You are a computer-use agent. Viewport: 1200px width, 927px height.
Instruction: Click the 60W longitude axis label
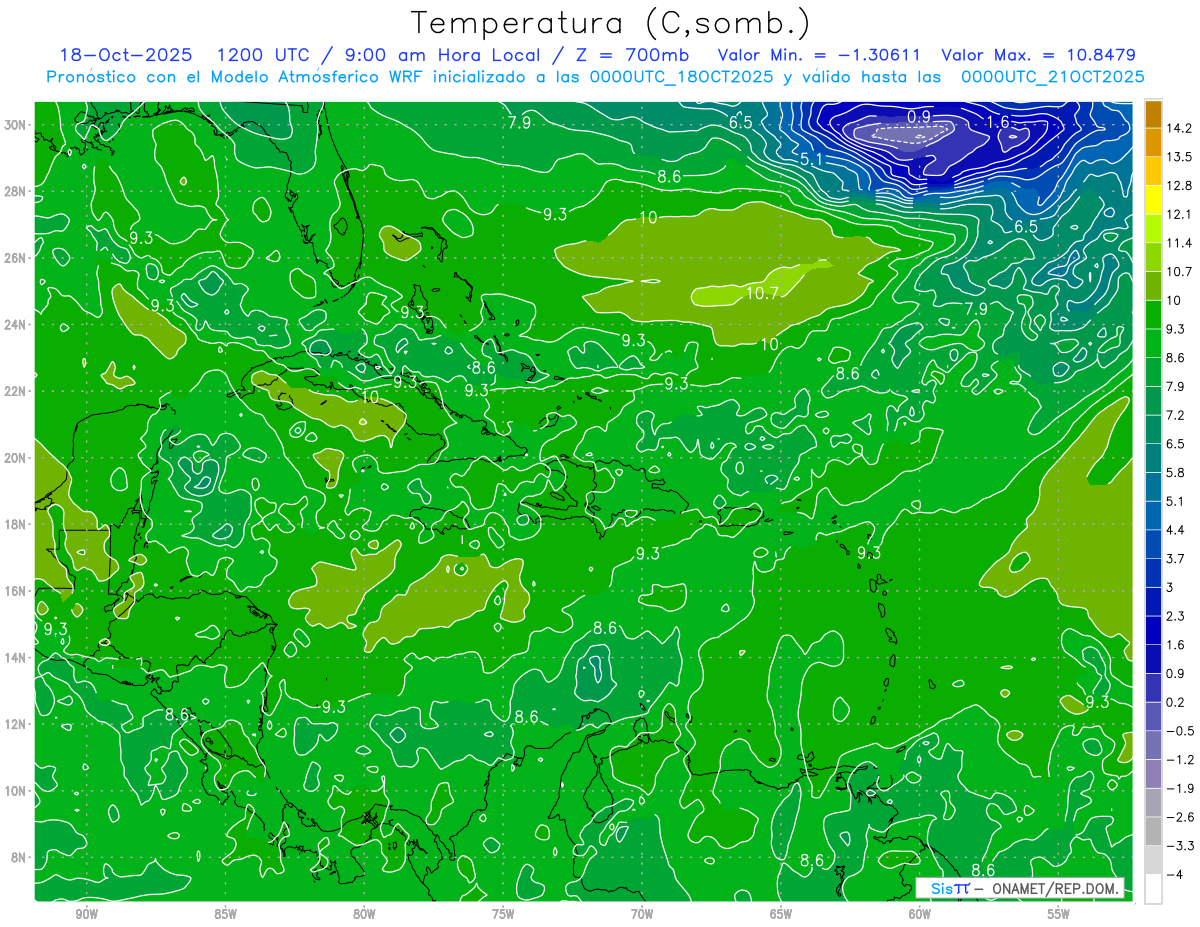coord(920,914)
